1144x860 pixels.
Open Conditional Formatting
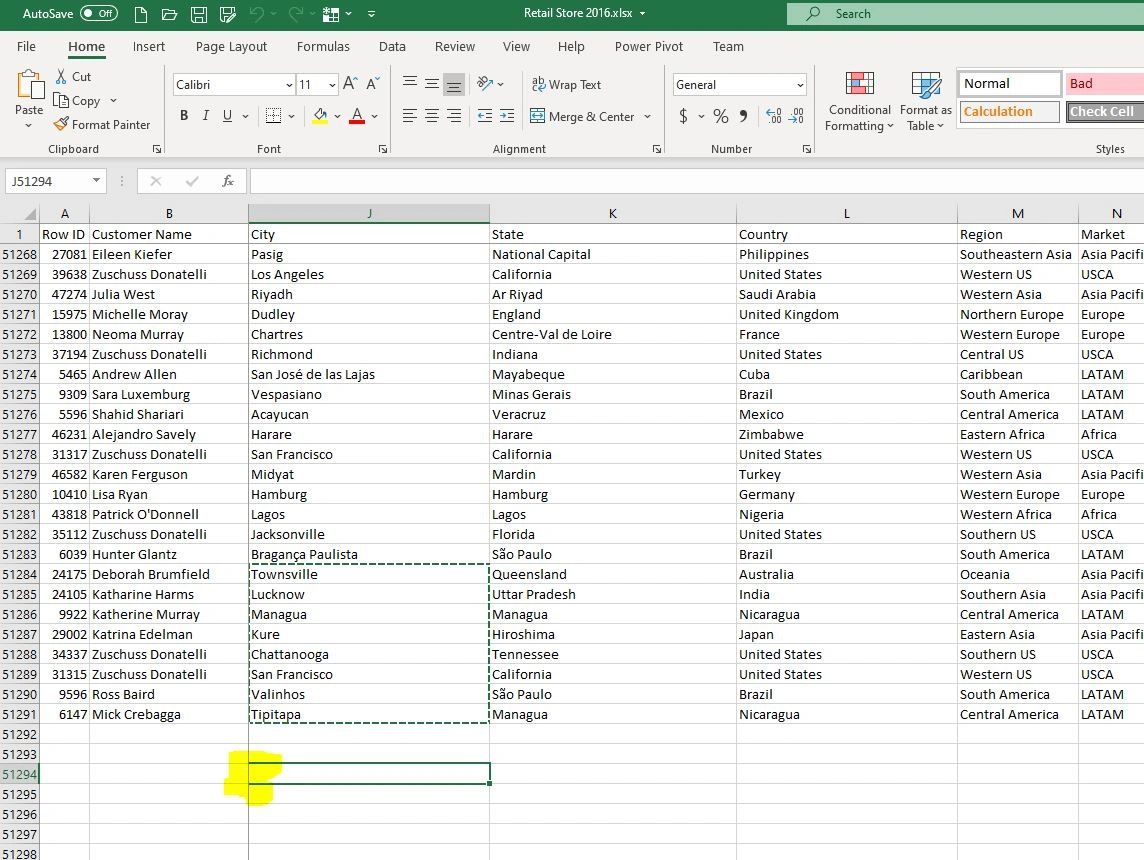click(x=858, y=100)
